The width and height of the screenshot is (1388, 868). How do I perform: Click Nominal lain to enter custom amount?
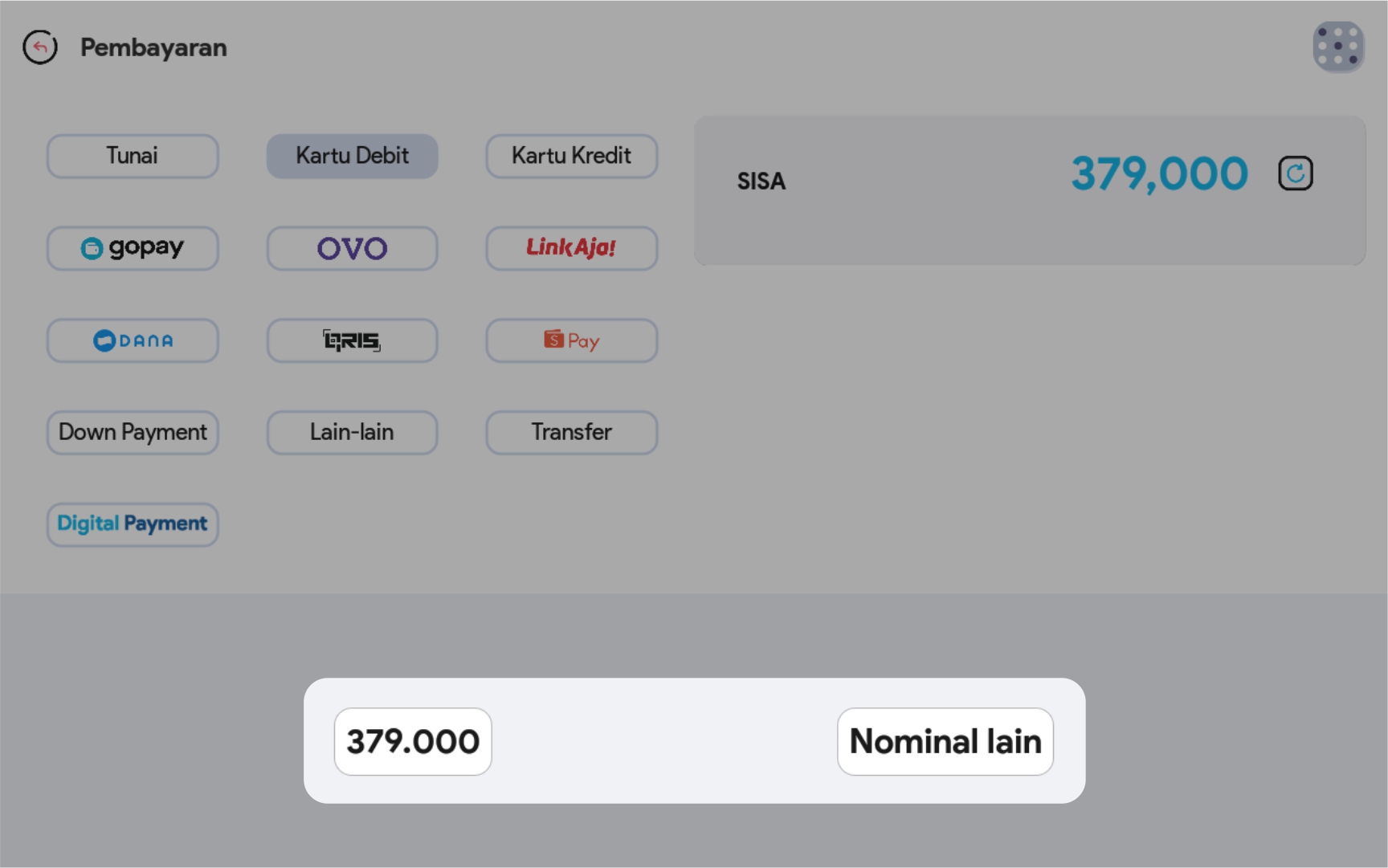(x=945, y=741)
